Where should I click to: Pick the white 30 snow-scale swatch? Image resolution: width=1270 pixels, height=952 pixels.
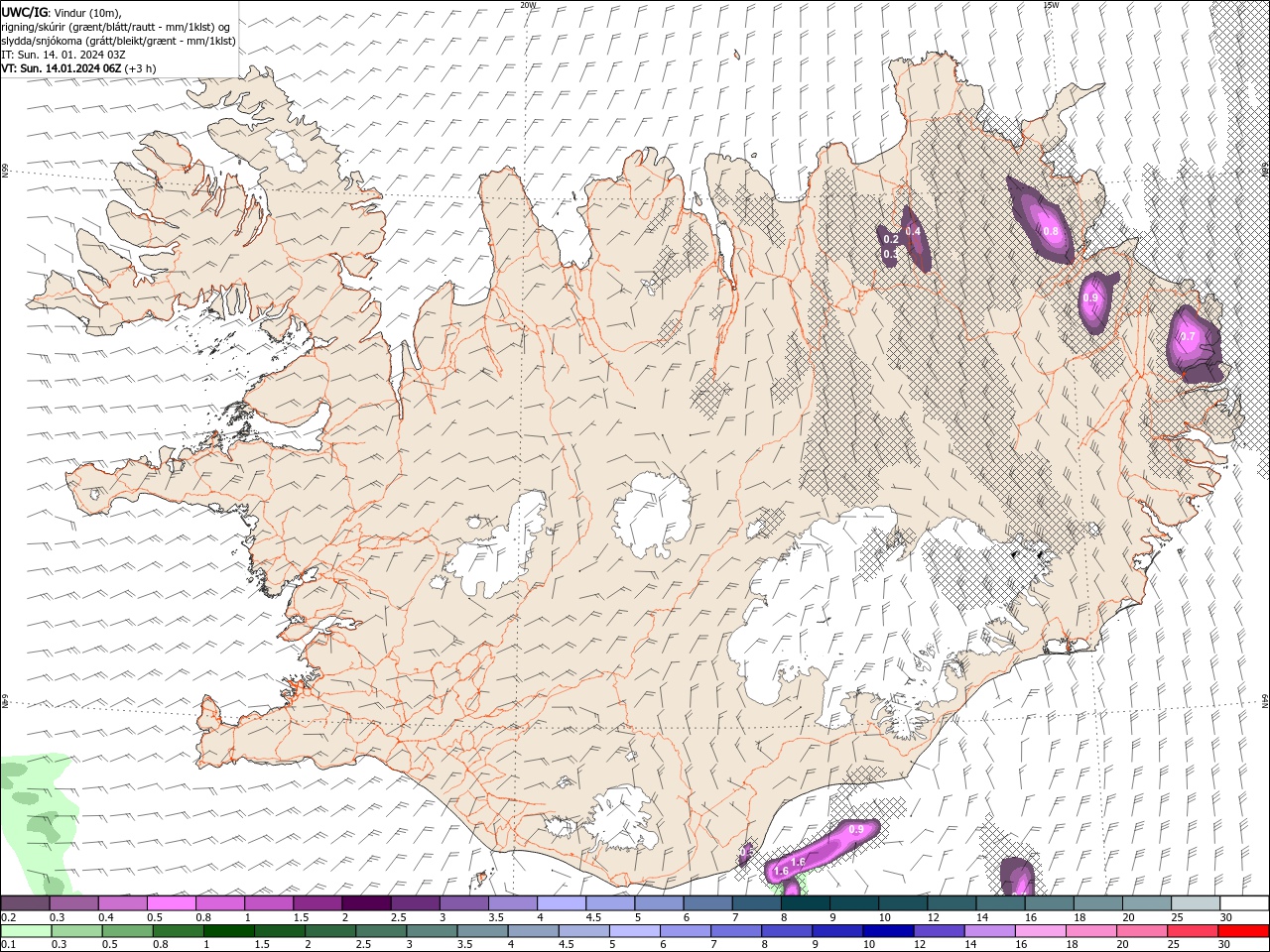click(1244, 903)
